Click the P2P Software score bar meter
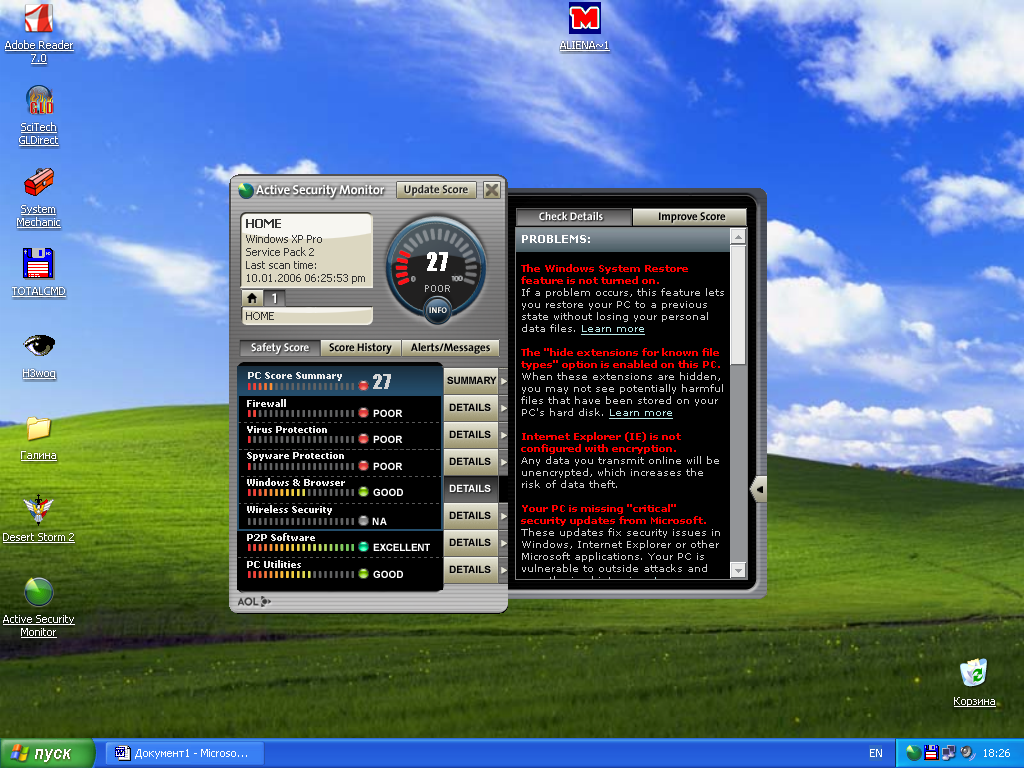Screen dimensions: 1024x768 (x=300, y=547)
